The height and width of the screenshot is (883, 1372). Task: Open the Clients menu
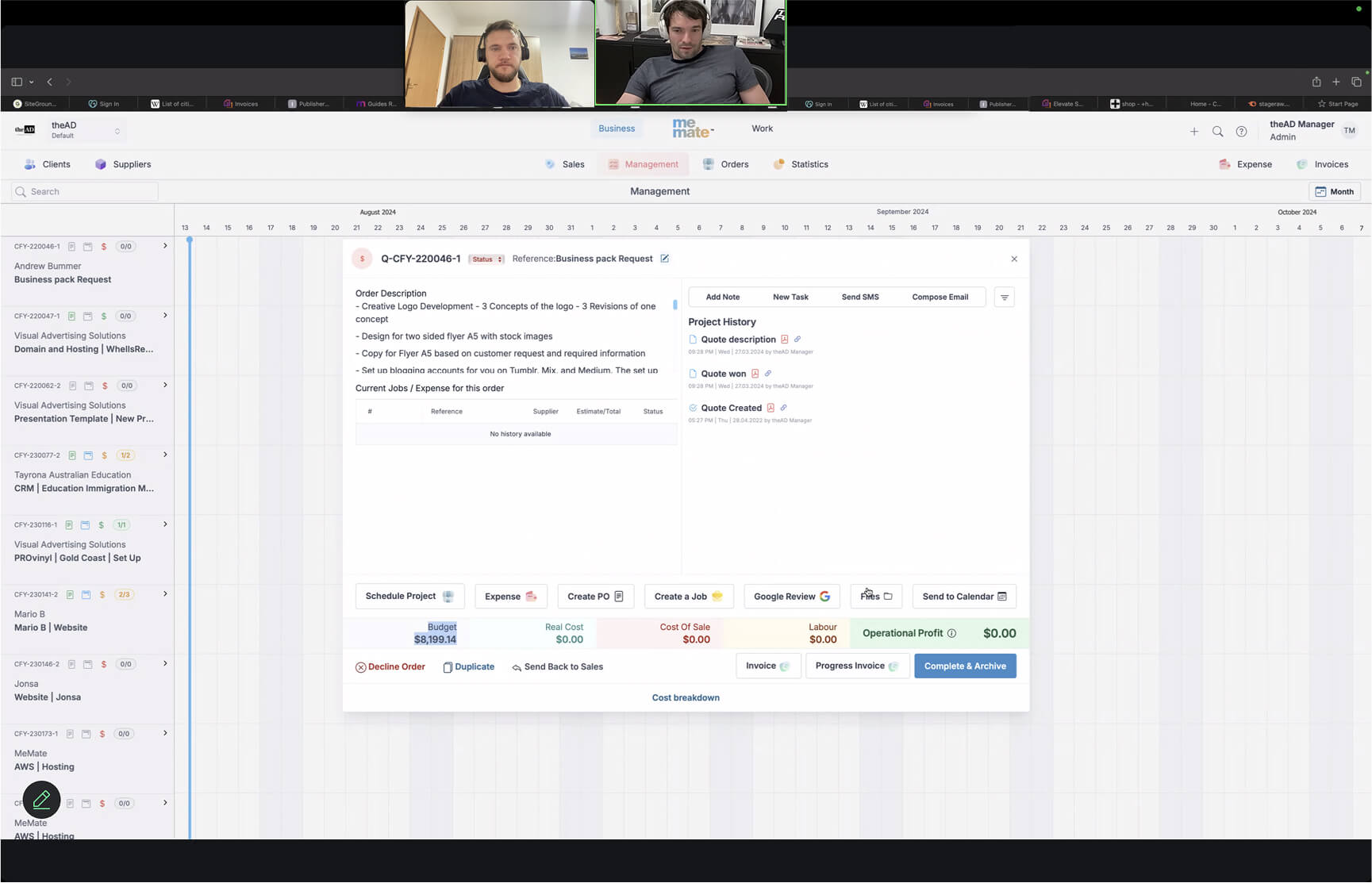point(47,164)
